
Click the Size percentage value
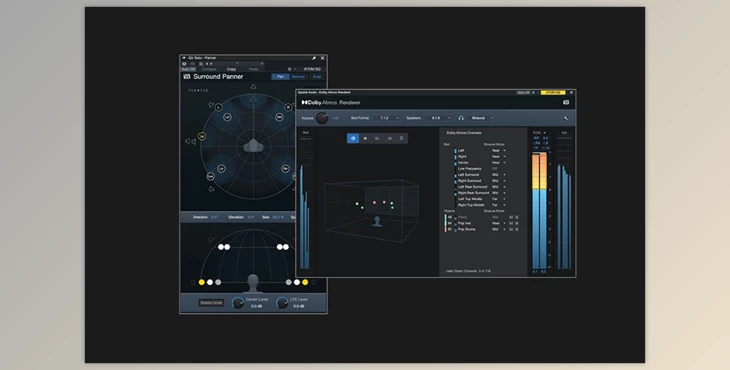(x=278, y=217)
